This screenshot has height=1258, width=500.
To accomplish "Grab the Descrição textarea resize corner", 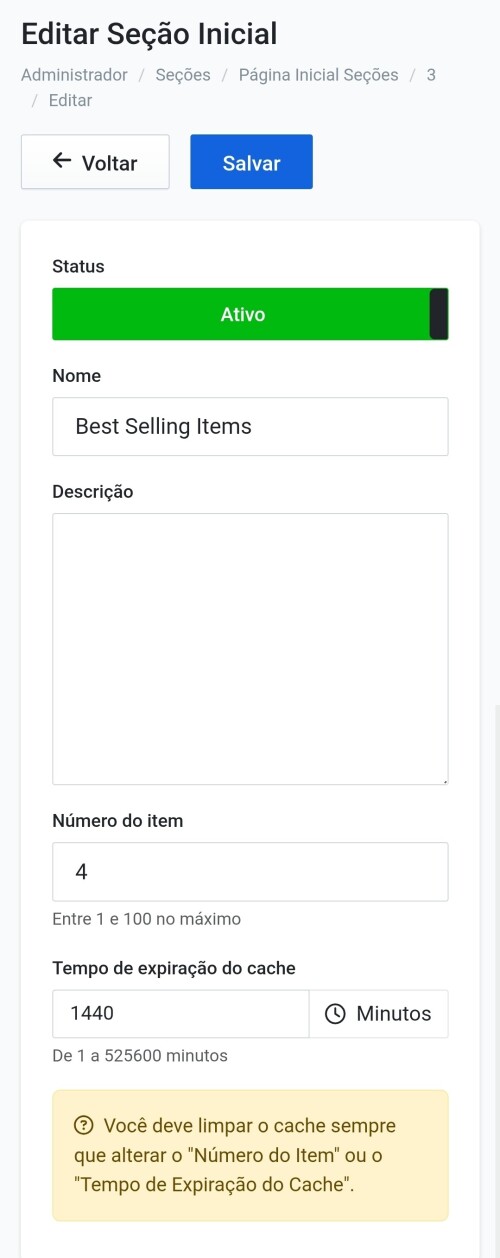I will click(x=444, y=780).
